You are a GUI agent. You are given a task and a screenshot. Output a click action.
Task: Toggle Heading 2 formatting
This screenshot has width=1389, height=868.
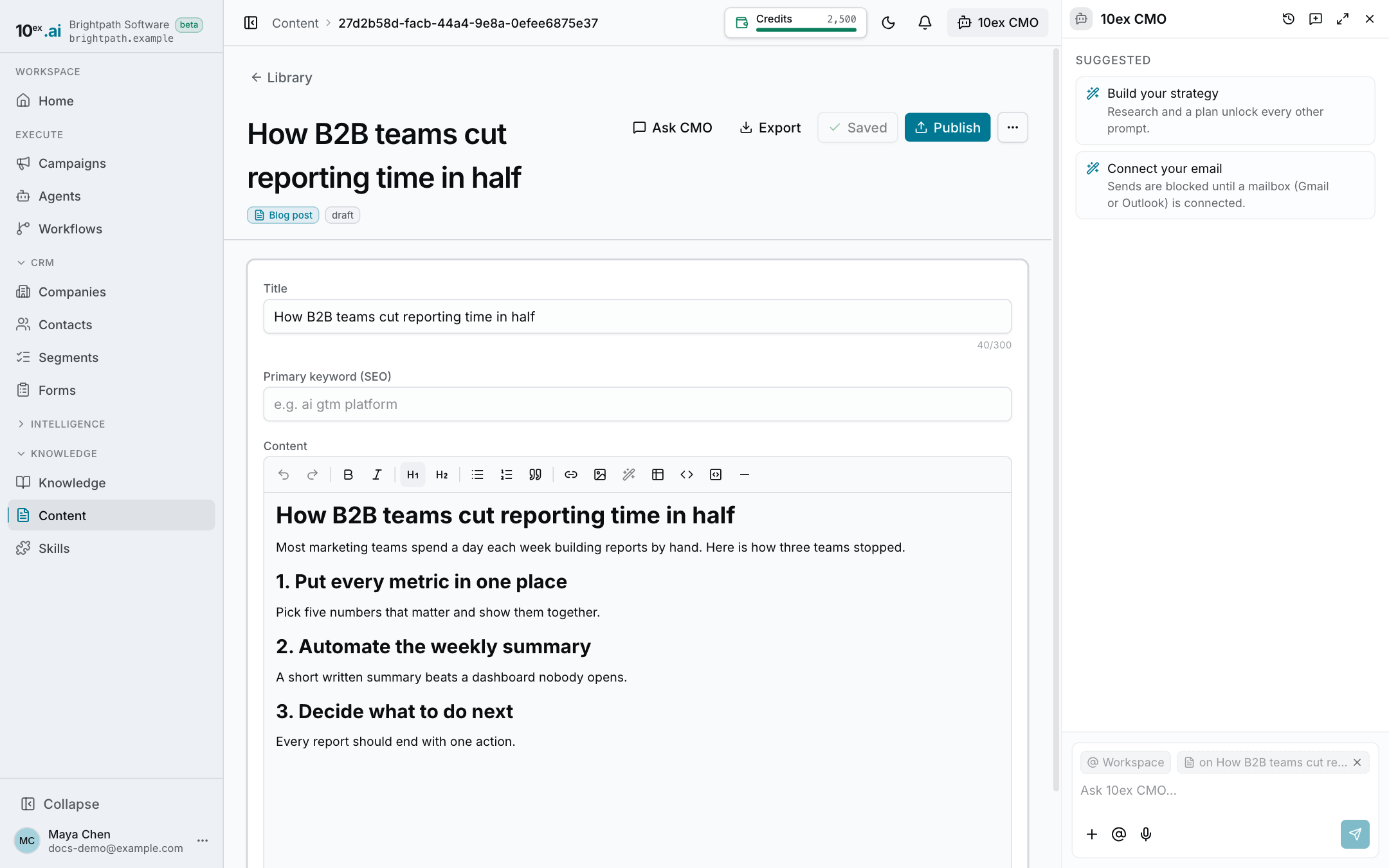[442, 475]
